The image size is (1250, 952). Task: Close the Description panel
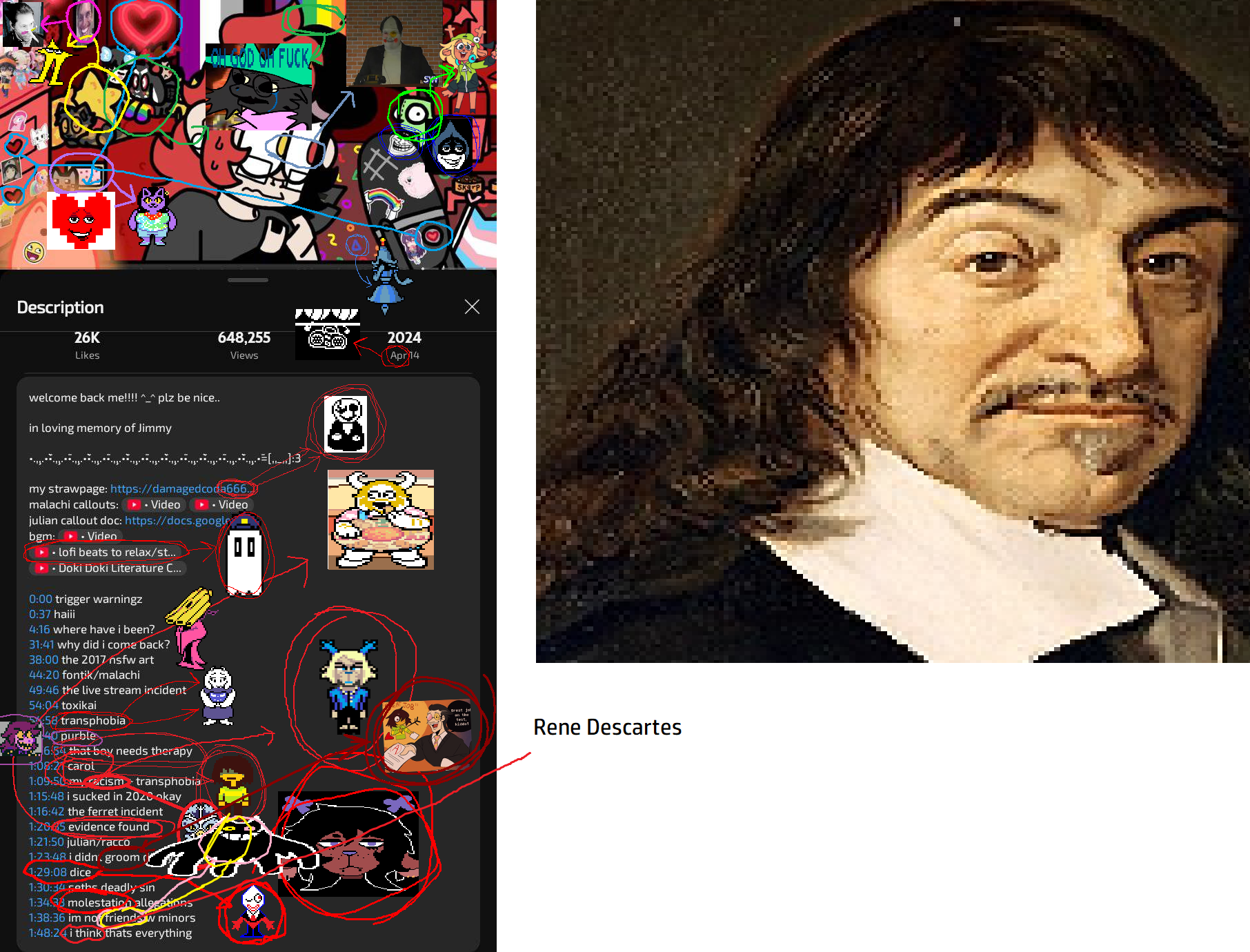point(472,307)
